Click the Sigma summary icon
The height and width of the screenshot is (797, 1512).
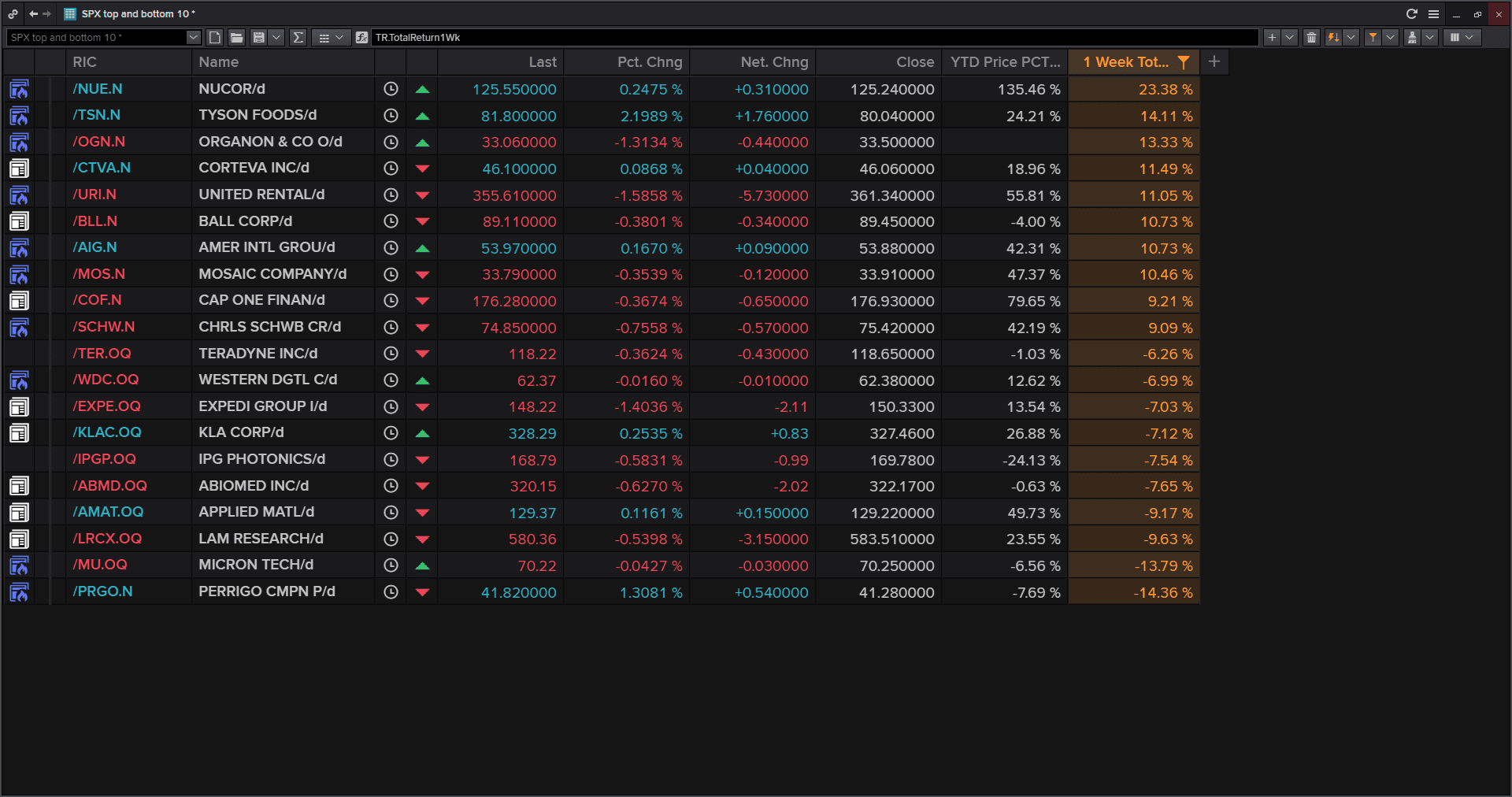point(298,37)
